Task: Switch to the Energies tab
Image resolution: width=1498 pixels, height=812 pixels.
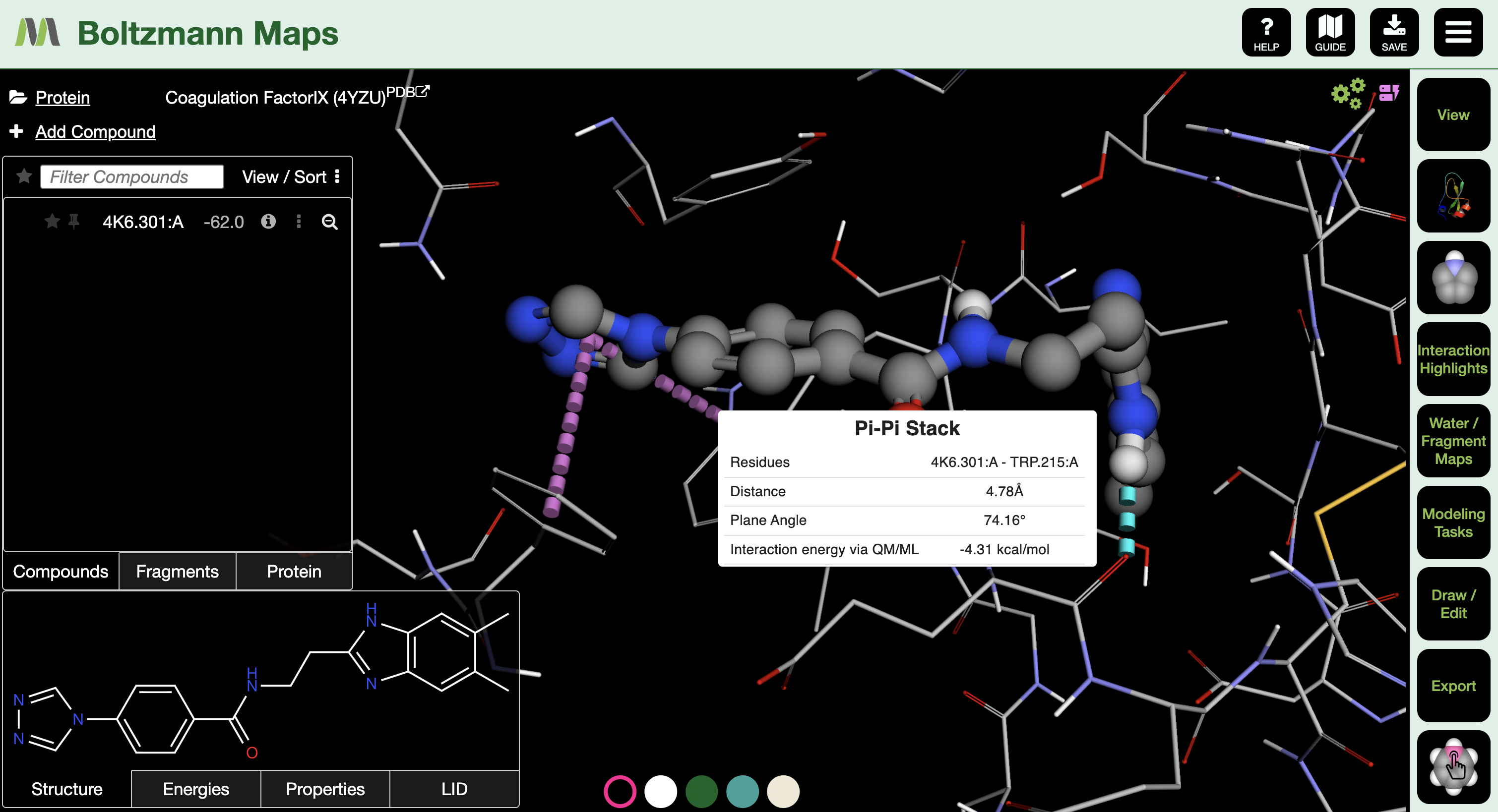Action: coord(196,789)
